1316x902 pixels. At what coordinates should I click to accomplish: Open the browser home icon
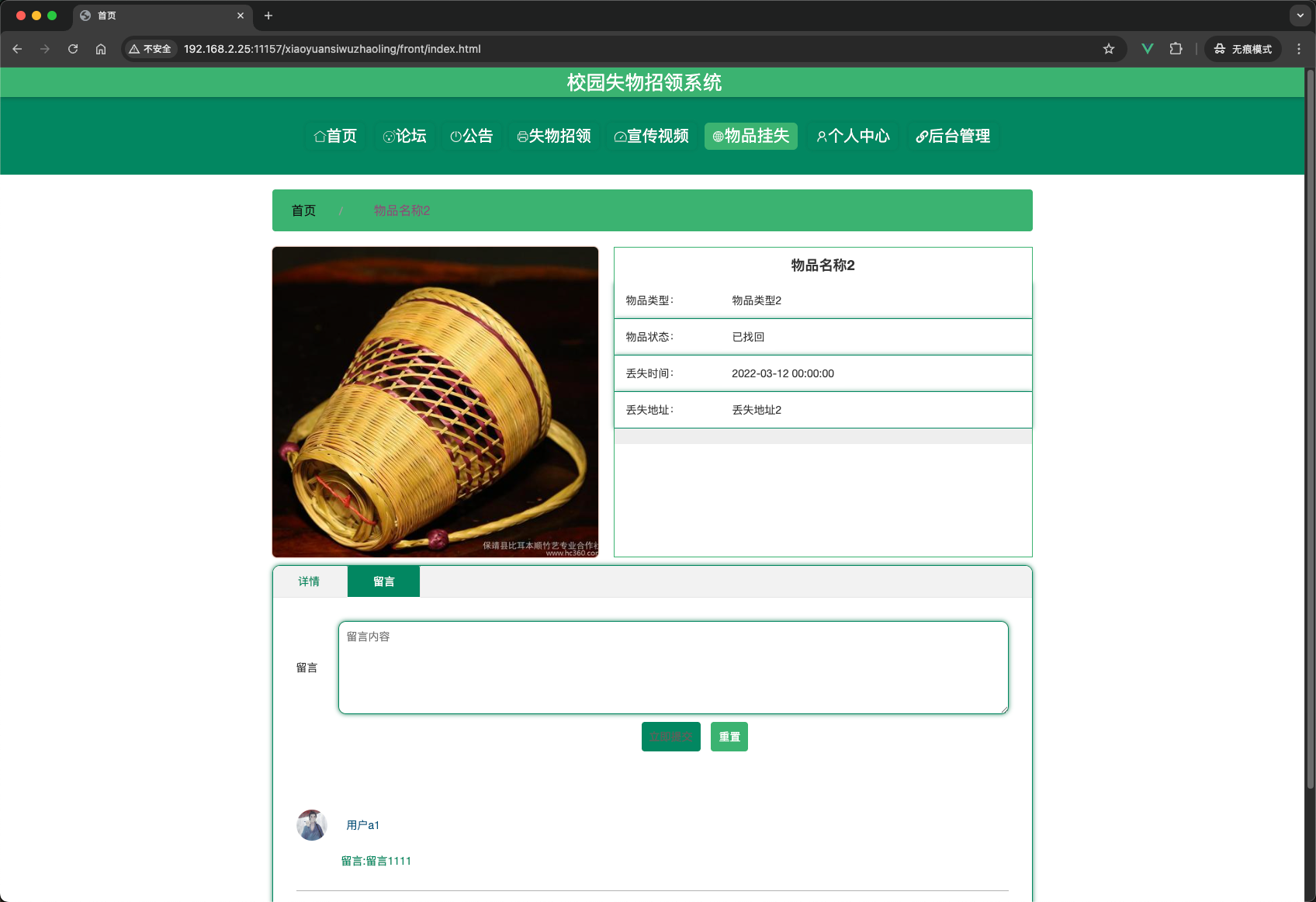pyautogui.click(x=101, y=49)
